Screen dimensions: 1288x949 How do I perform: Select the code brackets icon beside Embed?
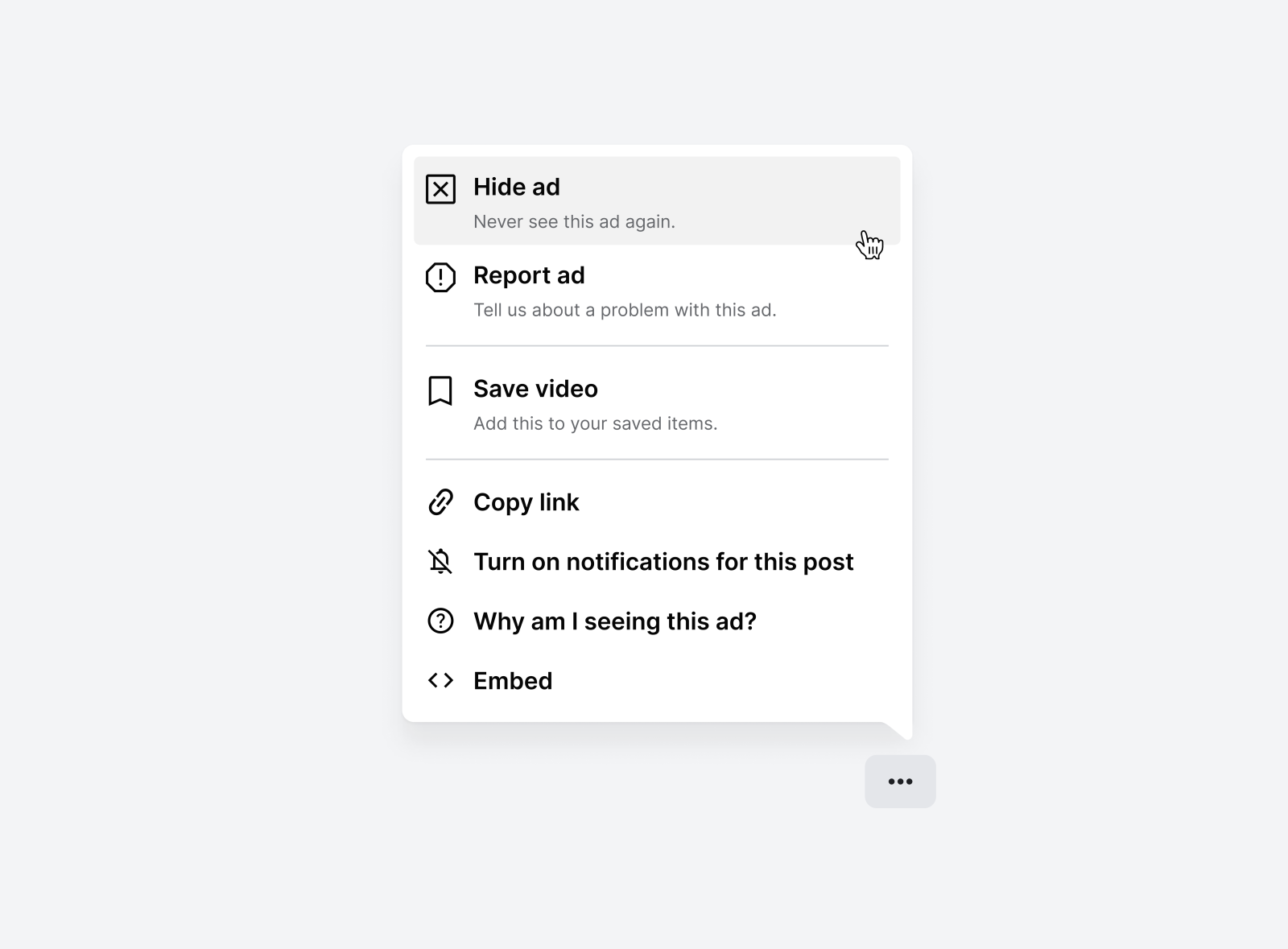(x=440, y=680)
